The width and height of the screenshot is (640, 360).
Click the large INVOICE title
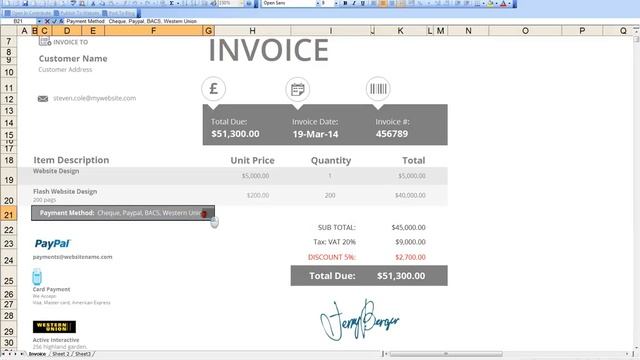[x=269, y=50]
